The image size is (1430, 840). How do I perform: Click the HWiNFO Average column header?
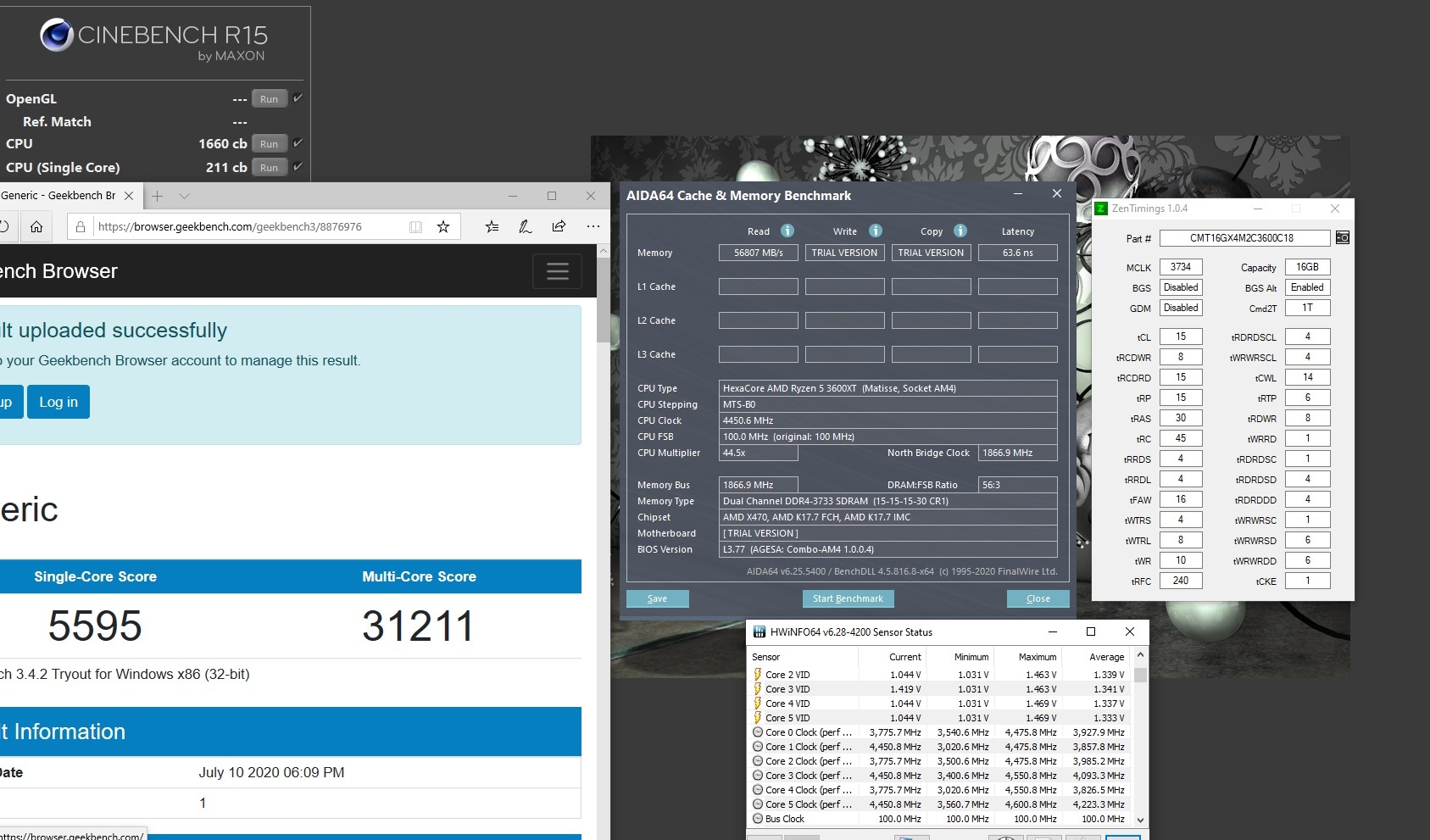1096,657
